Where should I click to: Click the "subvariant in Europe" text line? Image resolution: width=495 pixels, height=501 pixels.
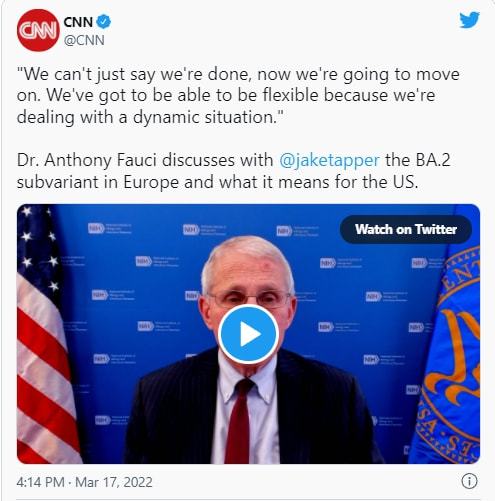point(217,182)
